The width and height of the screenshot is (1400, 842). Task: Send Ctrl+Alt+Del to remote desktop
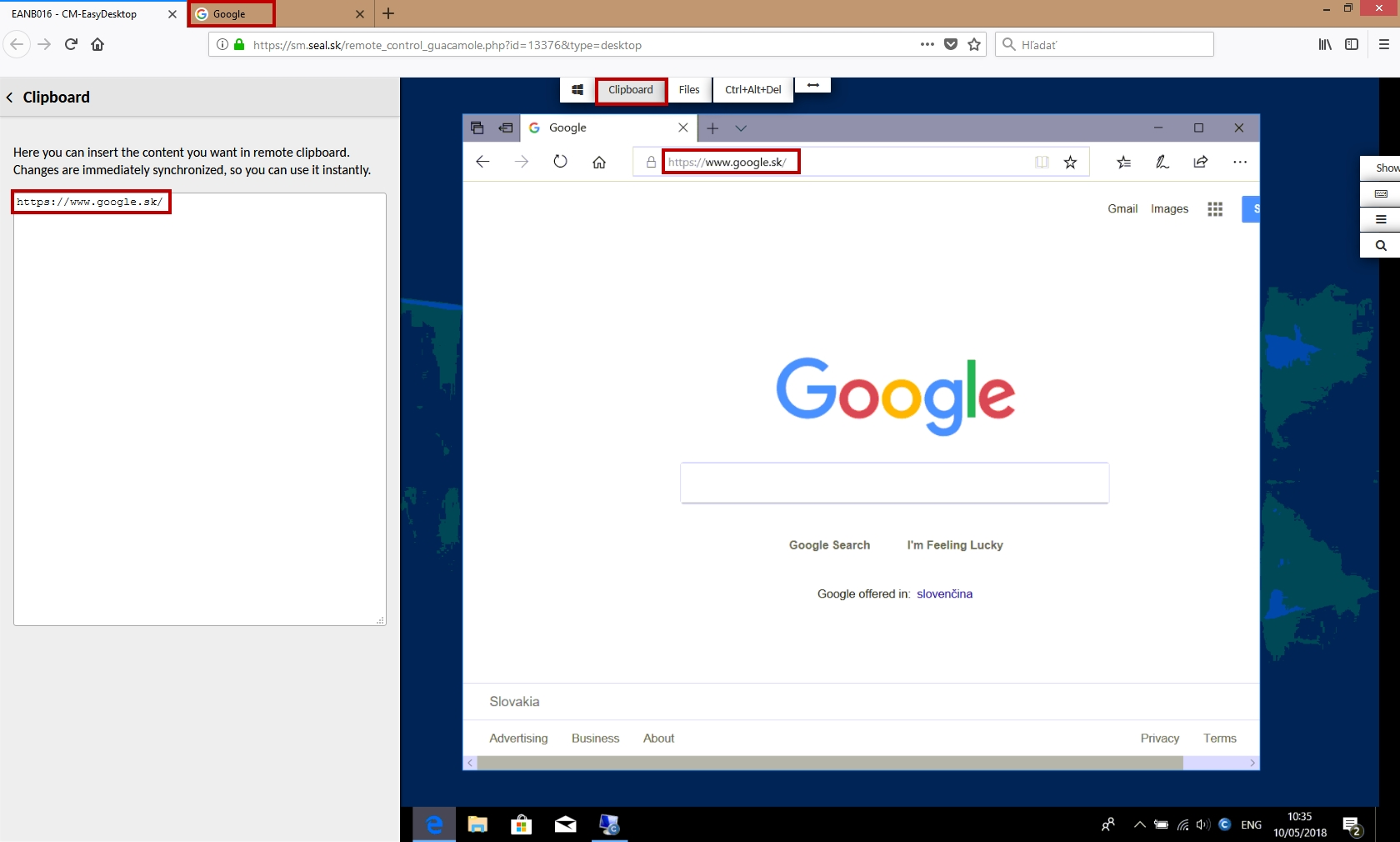(x=753, y=89)
